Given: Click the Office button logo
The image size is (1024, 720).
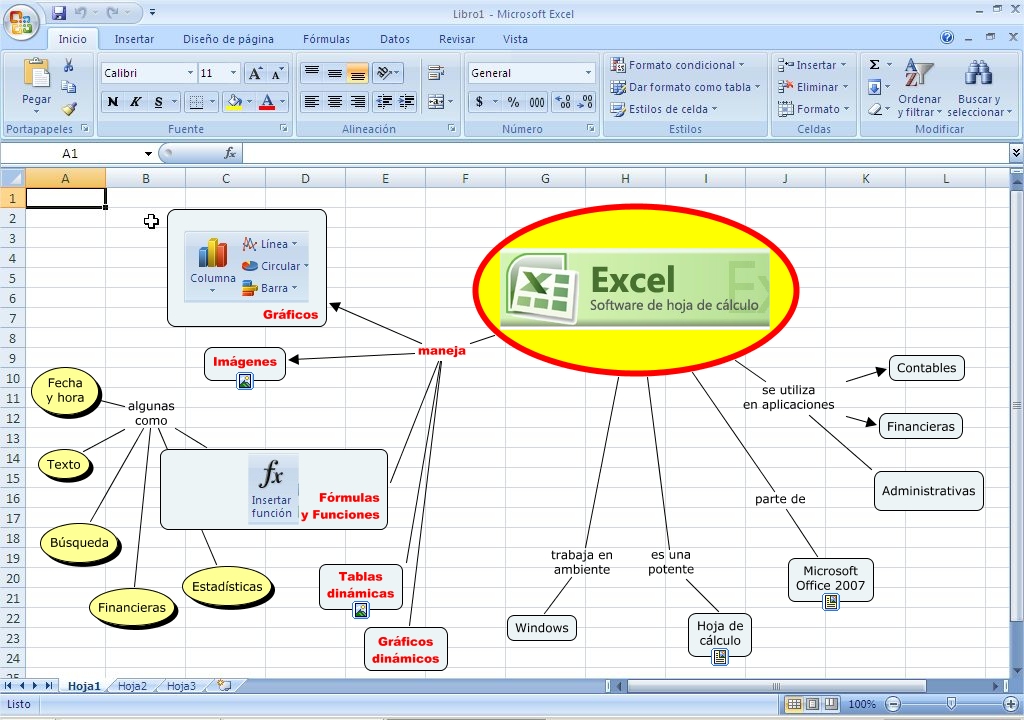Looking at the screenshot, I should 21,22.
